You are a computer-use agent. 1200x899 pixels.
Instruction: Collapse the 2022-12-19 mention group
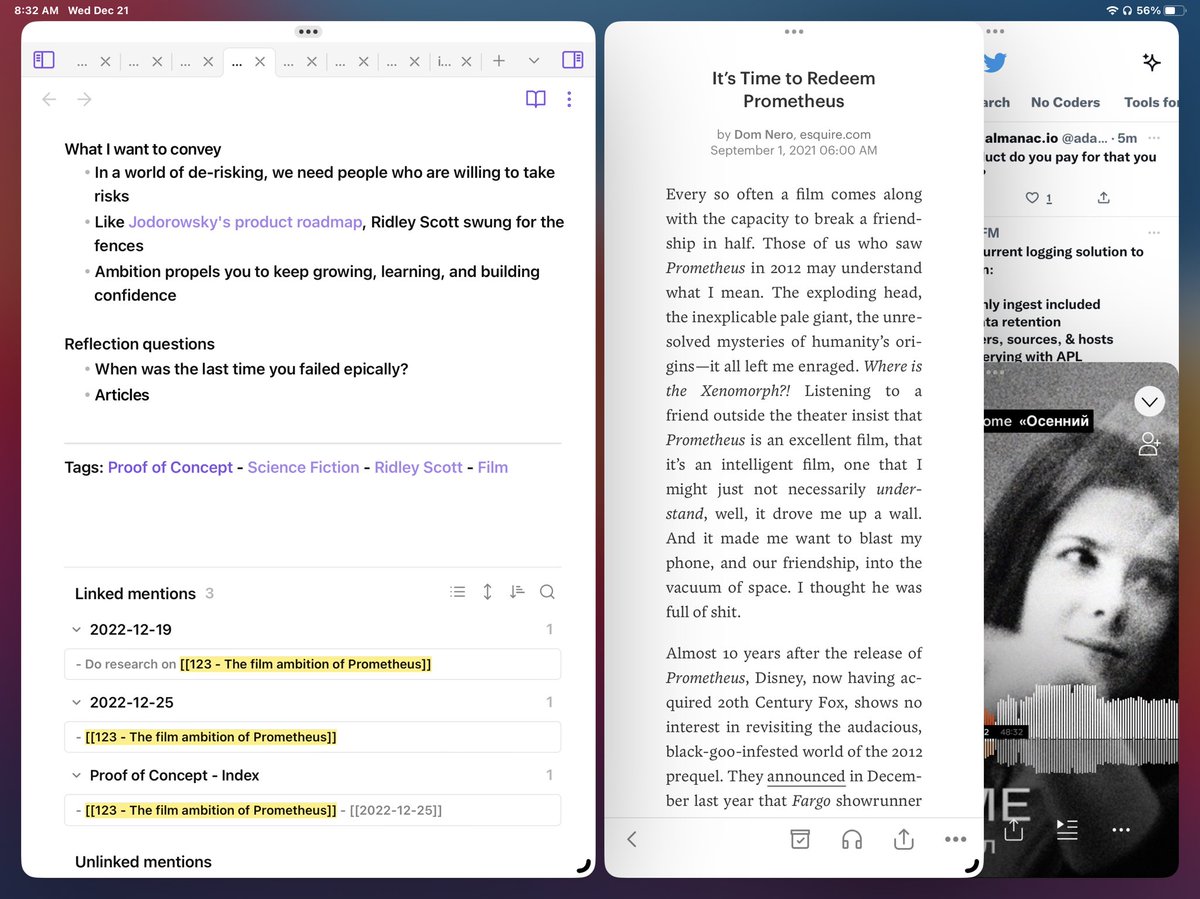[x=76, y=630]
